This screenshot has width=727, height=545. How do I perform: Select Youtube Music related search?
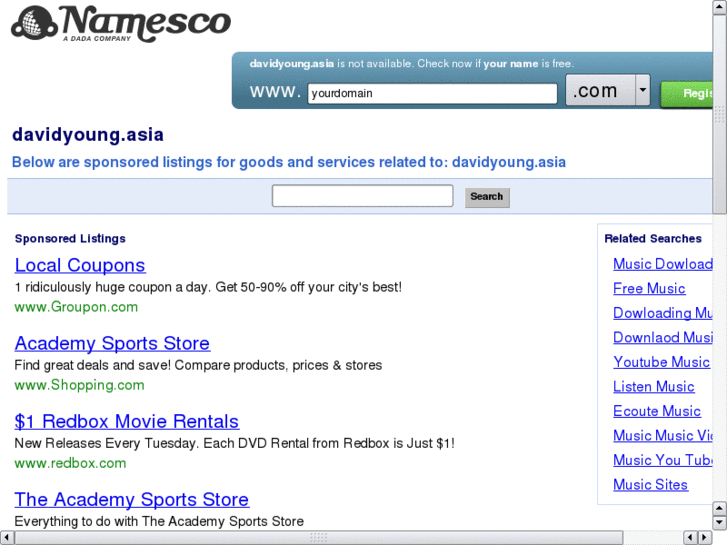[x=661, y=362]
